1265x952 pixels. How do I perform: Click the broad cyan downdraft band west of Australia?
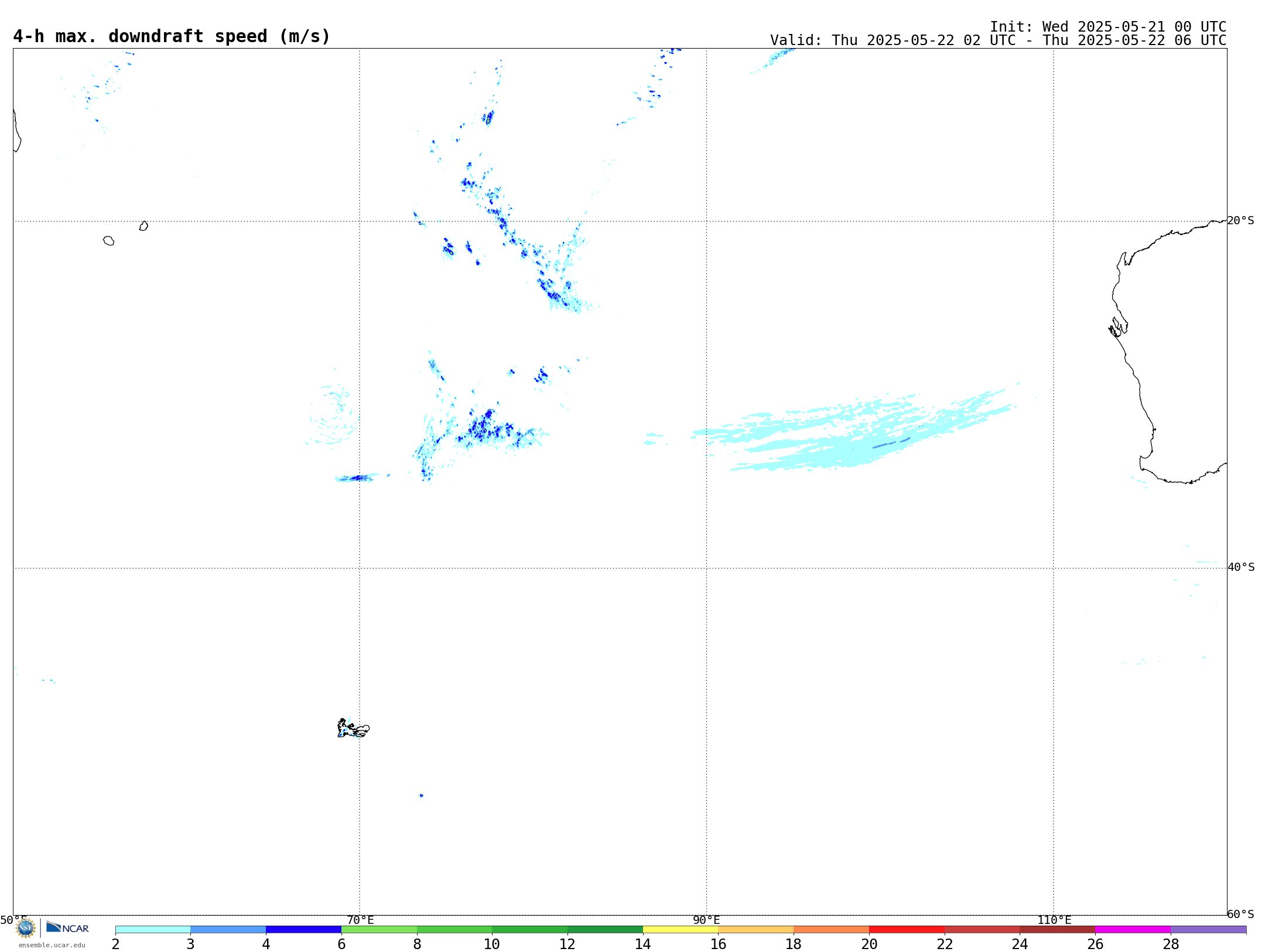pyautogui.click(x=855, y=433)
